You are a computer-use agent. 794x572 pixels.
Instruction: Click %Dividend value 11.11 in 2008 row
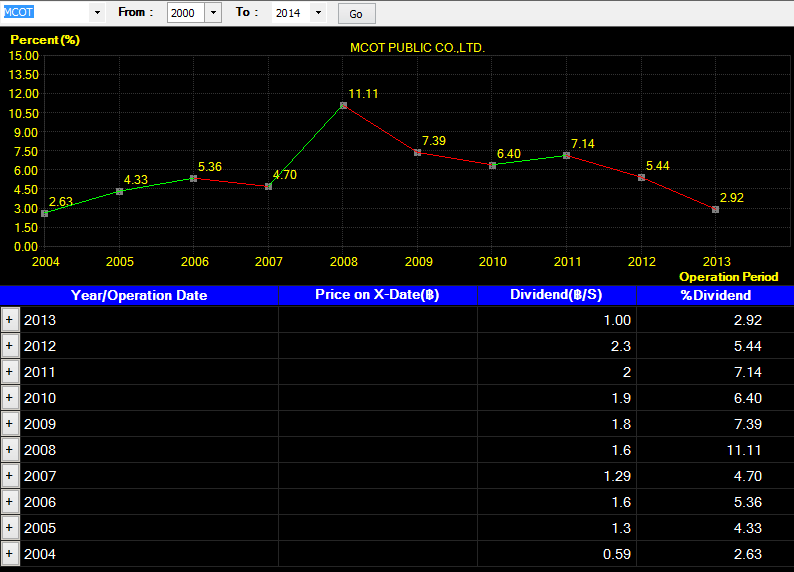(x=744, y=450)
